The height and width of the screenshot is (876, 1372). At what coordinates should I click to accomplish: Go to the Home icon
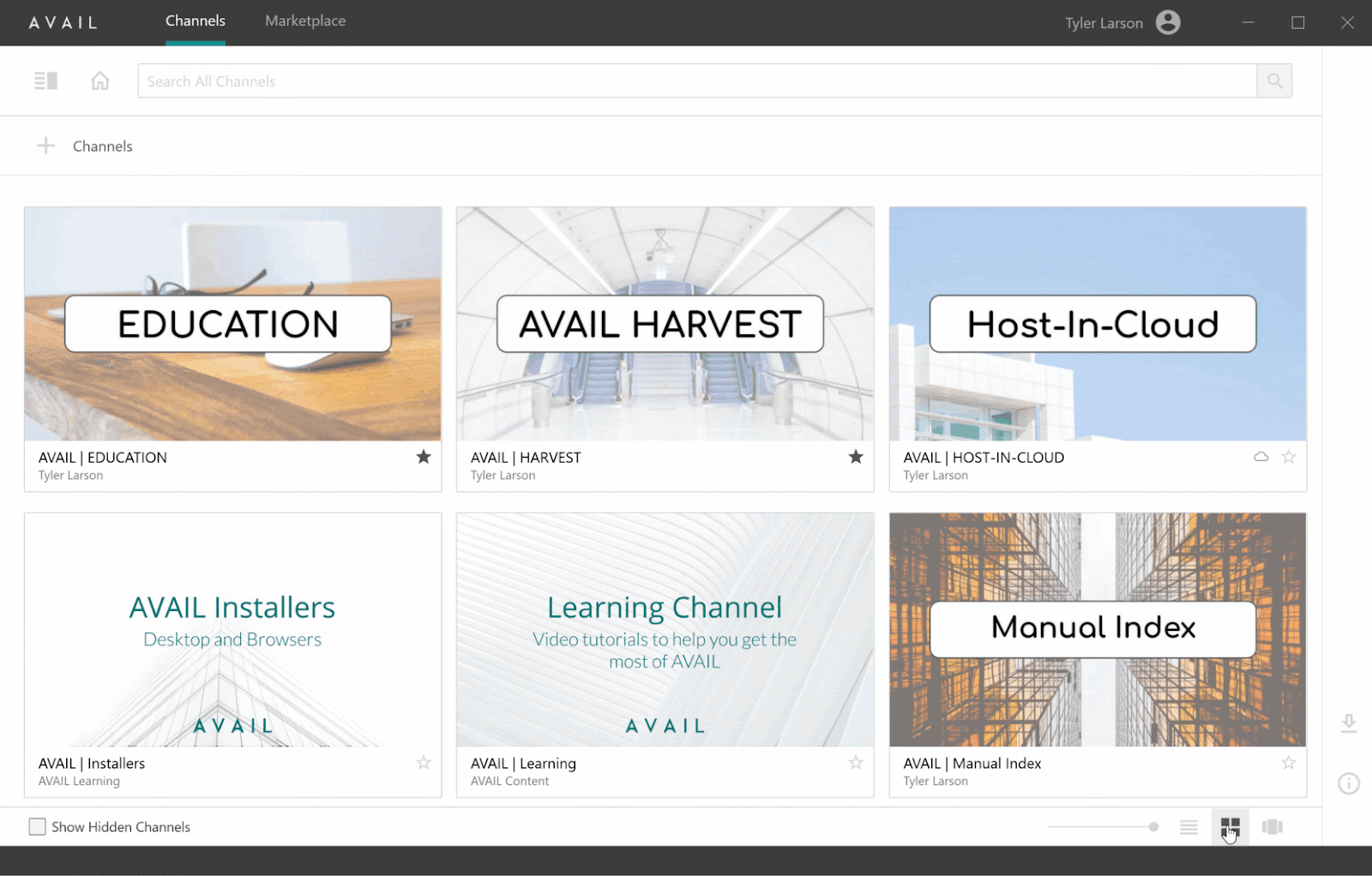point(100,81)
